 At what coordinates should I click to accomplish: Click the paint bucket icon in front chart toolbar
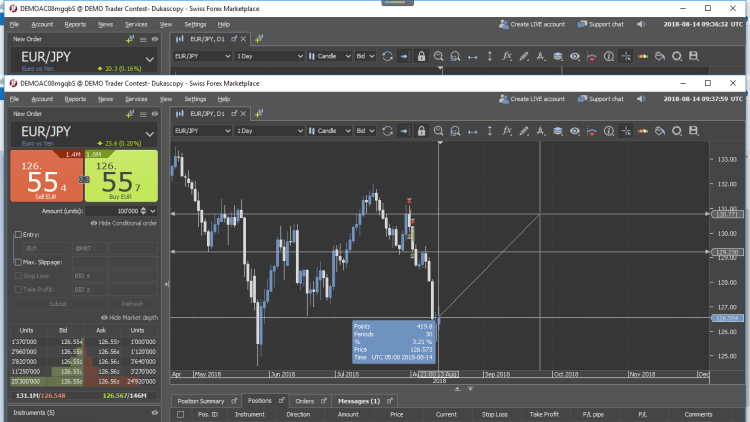click(x=660, y=131)
